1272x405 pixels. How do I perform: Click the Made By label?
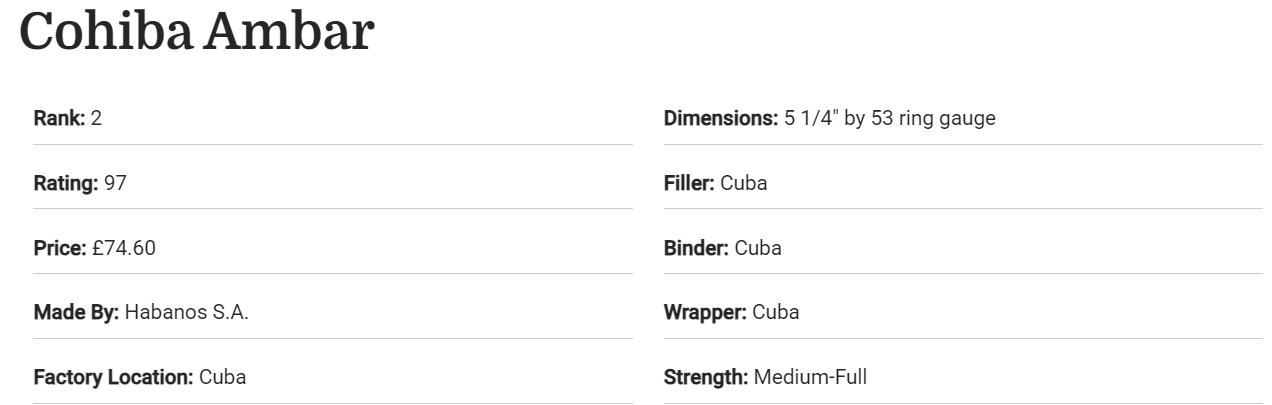click(76, 312)
